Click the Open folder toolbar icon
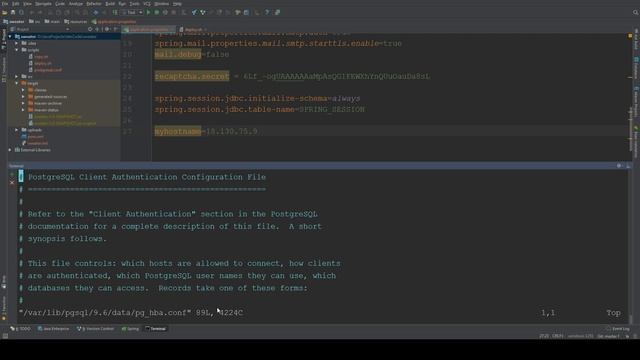640x360 pixels. point(5,13)
